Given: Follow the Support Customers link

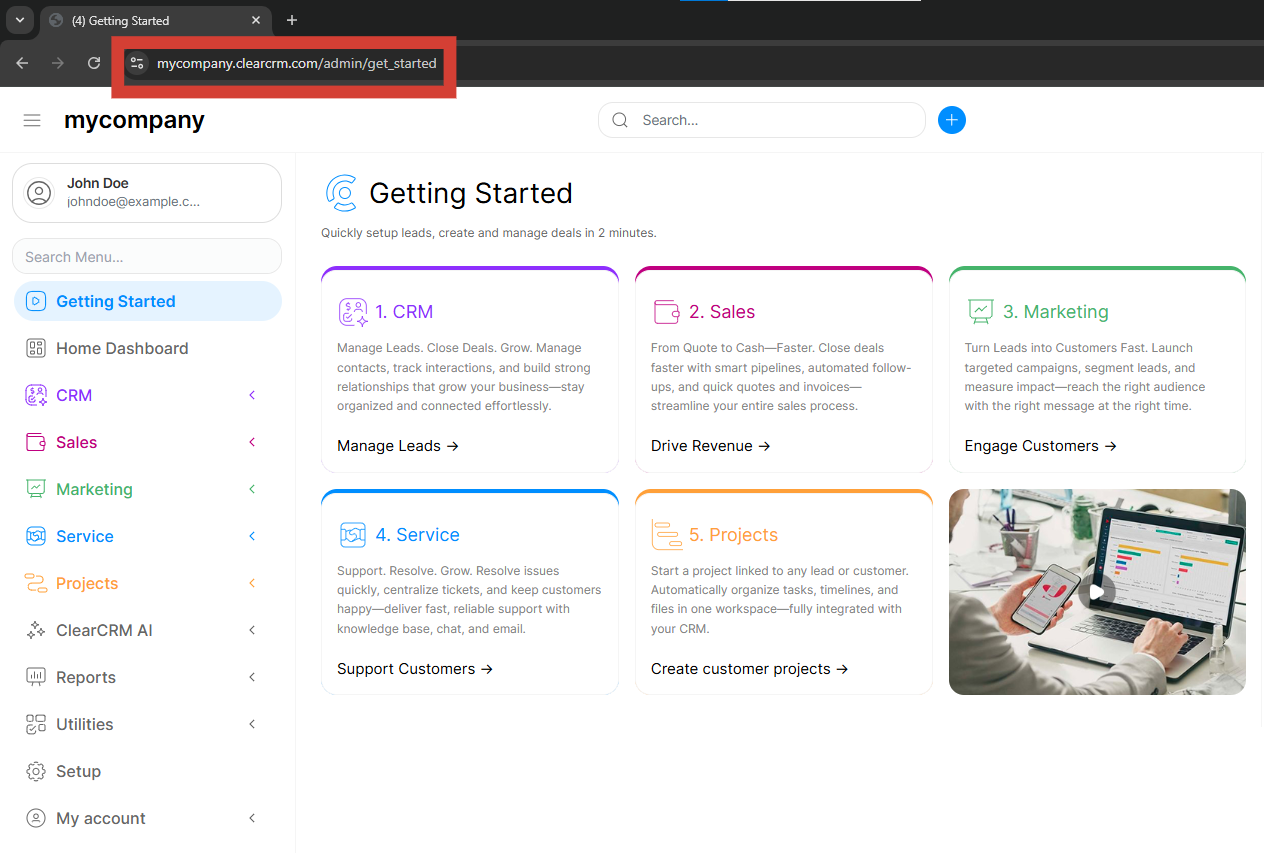Looking at the screenshot, I should [415, 669].
